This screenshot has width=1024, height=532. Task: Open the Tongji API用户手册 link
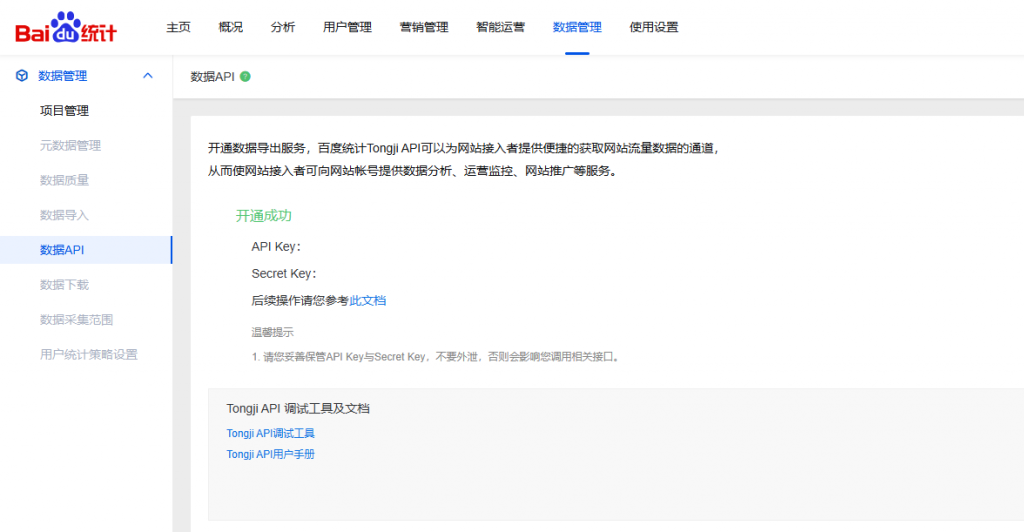tap(270, 454)
